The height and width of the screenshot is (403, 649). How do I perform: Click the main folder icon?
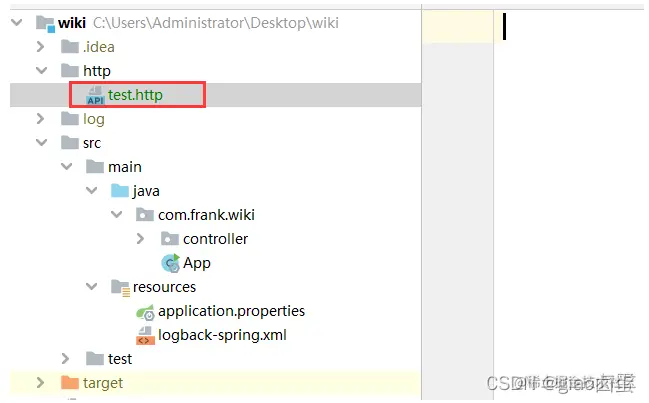click(95, 166)
